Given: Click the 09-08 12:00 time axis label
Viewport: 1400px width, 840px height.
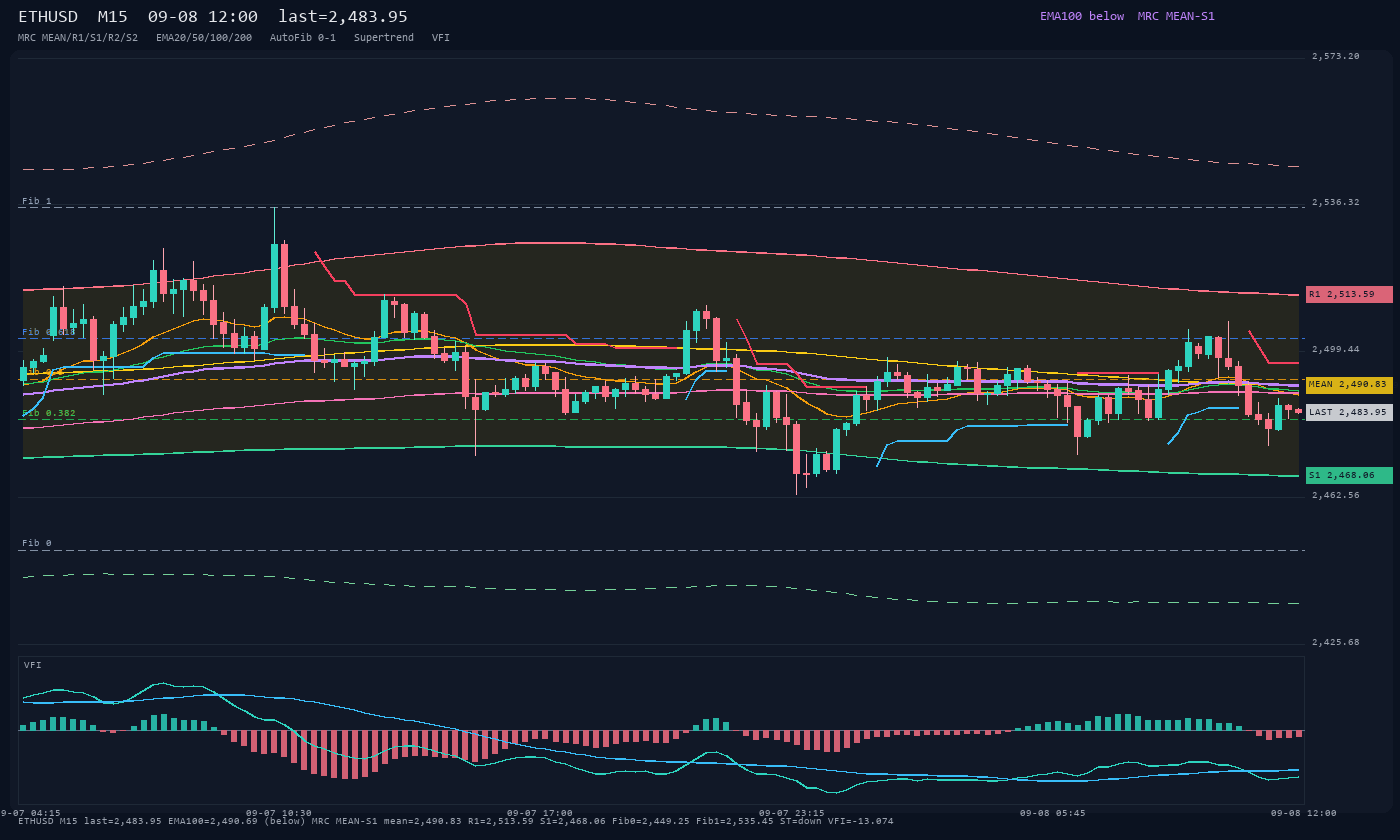Looking at the screenshot, I should (x=1304, y=813).
